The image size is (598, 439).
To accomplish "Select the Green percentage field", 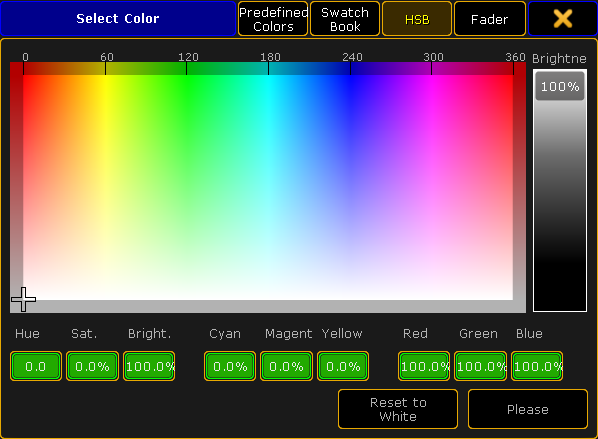I will [481, 366].
